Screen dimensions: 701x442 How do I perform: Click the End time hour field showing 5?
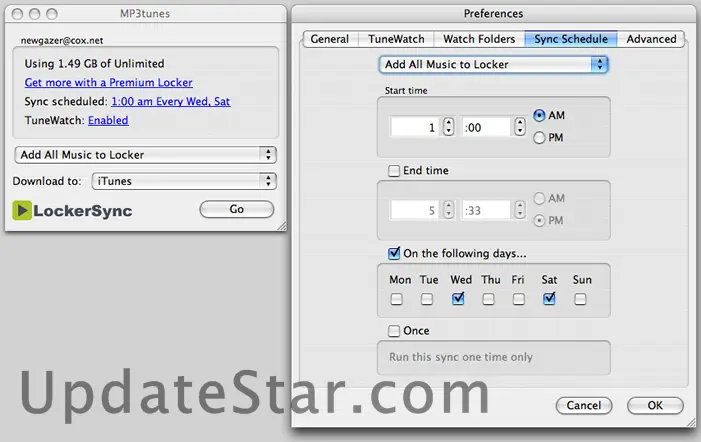[x=415, y=210]
